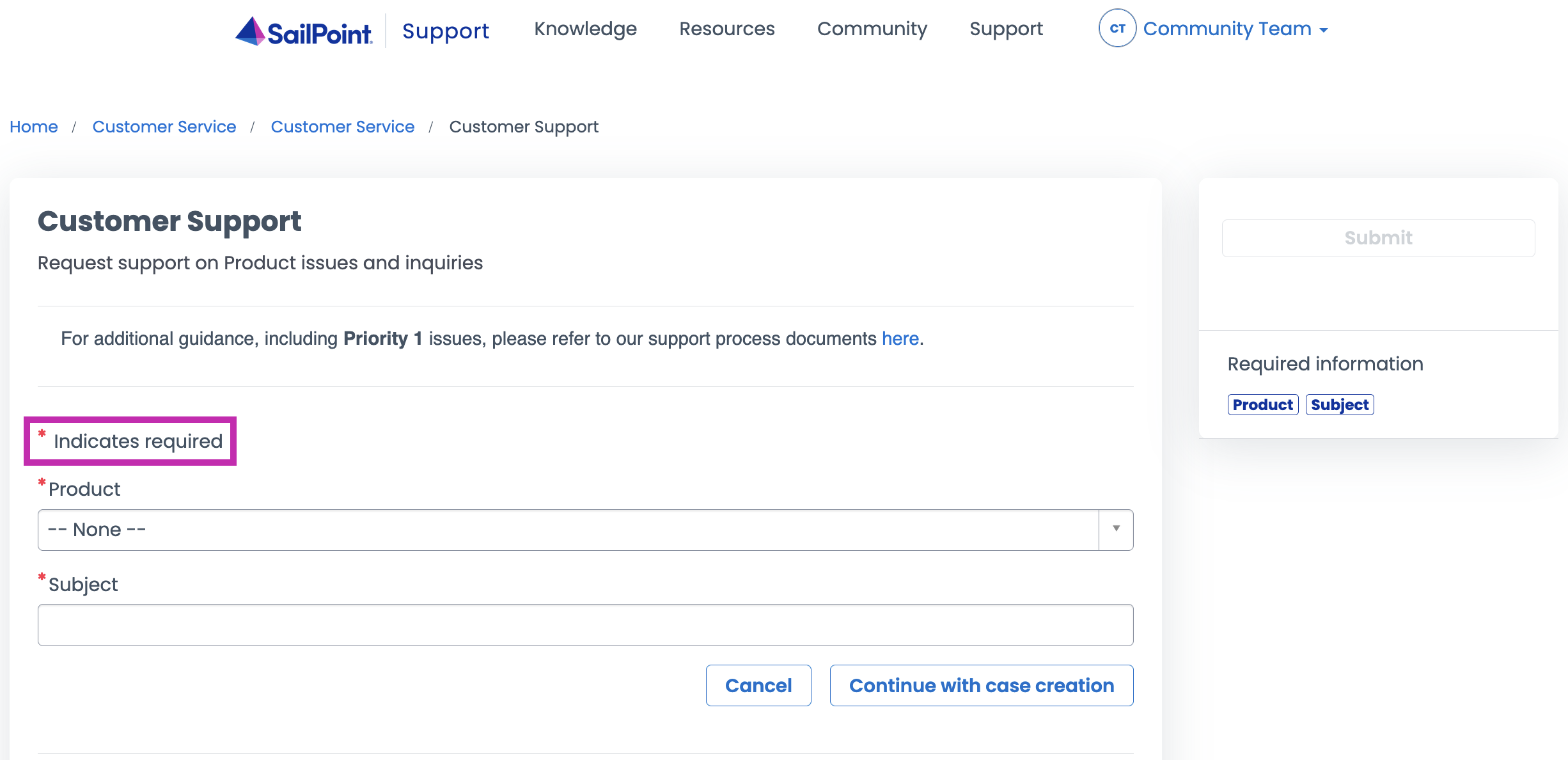Click the disabled Submit button
This screenshot has height=760, width=1568.
pos(1378,237)
